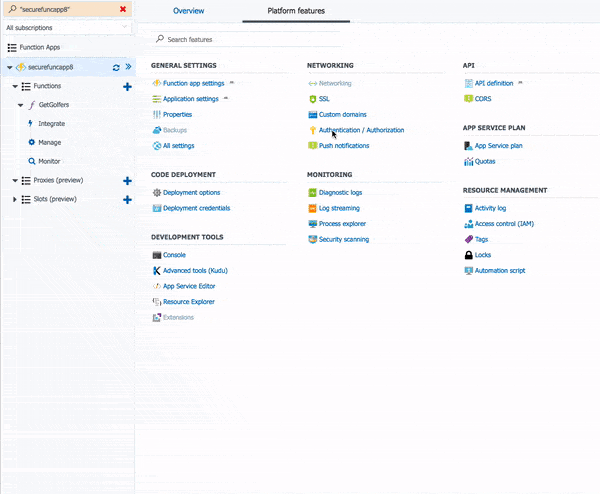
Task: Click the Quotas chart icon
Action: click(x=468, y=161)
